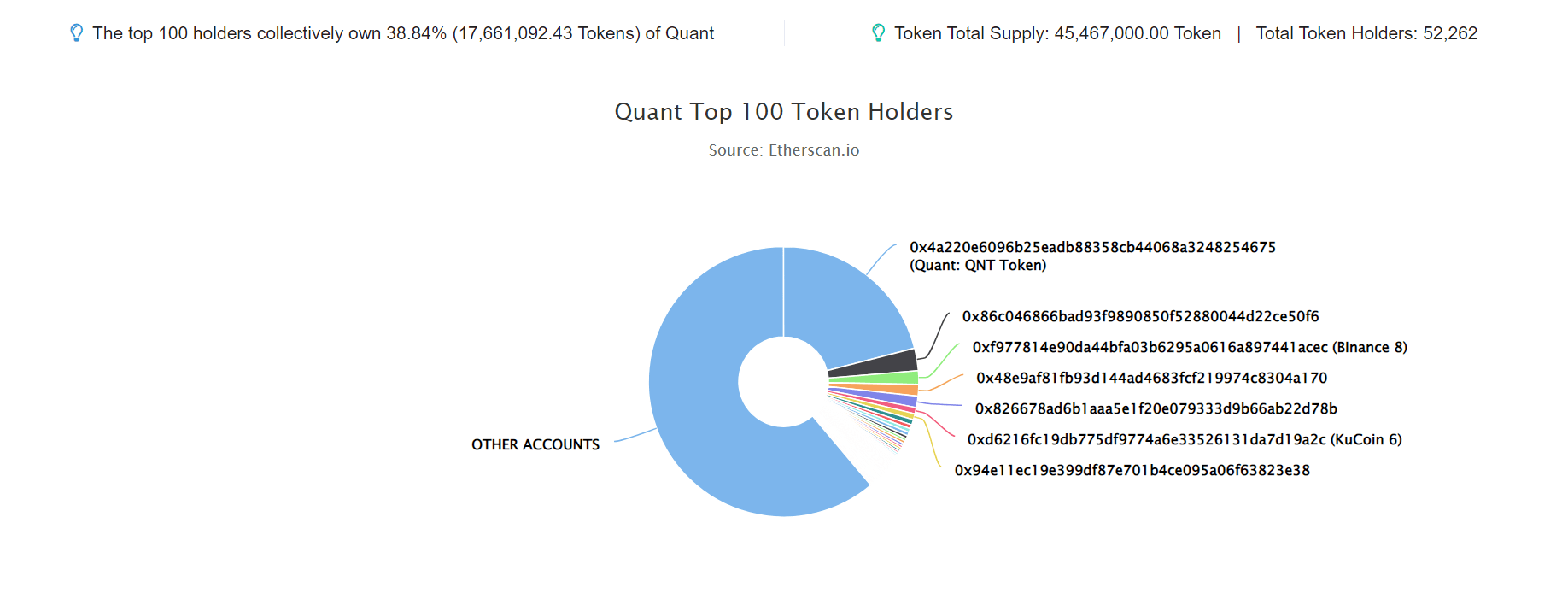
Task: Click the Total Token Holders: 52,262 text
Action: [1366, 33]
